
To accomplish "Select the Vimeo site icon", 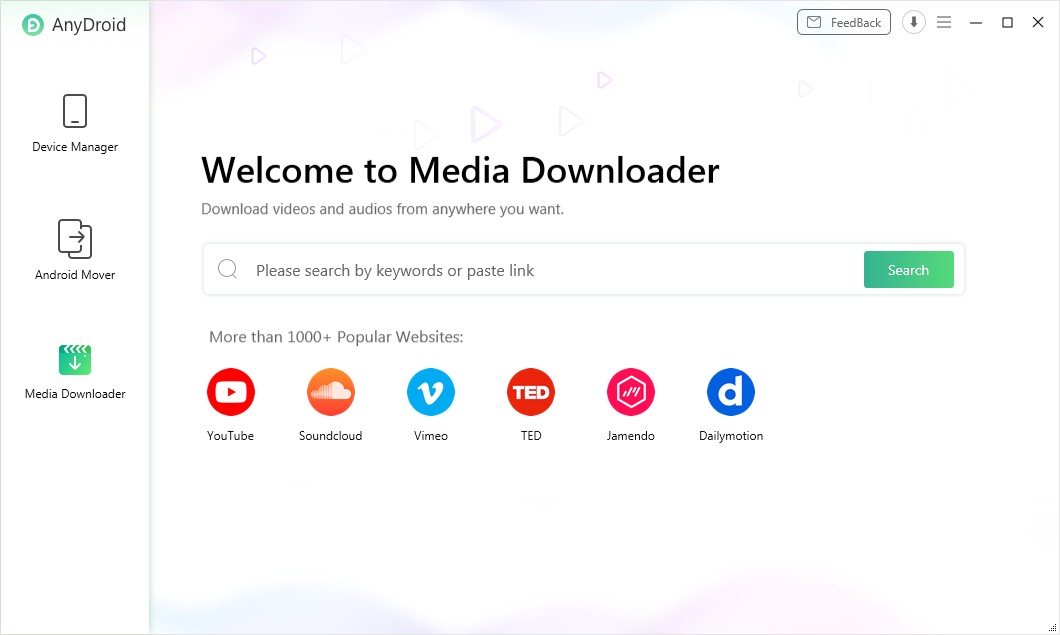I will (x=430, y=392).
